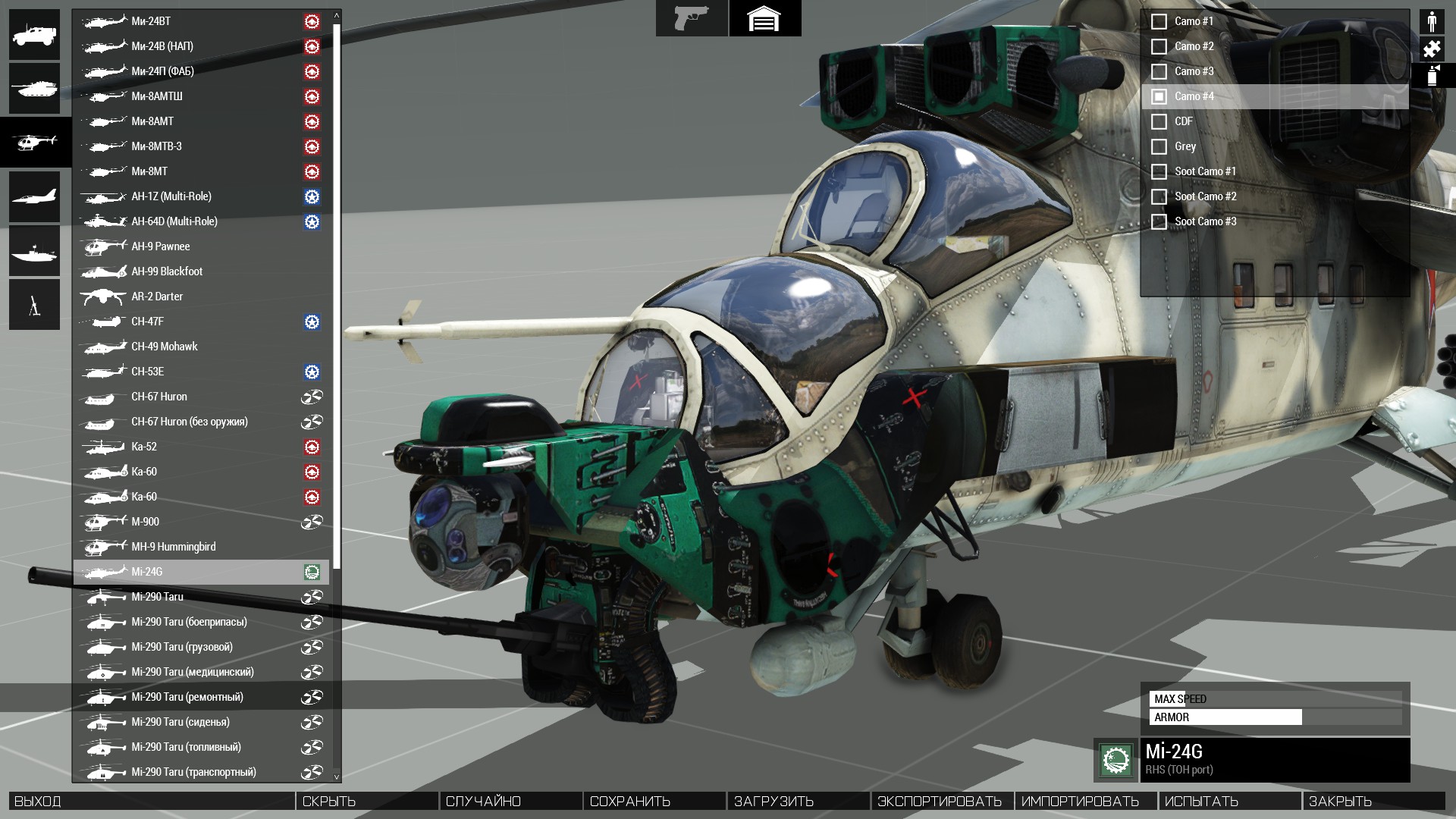The height and width of the screenshot is (819, 1456).
Task: Select the Grey texture checkbox
Action: pos(1159,146)
